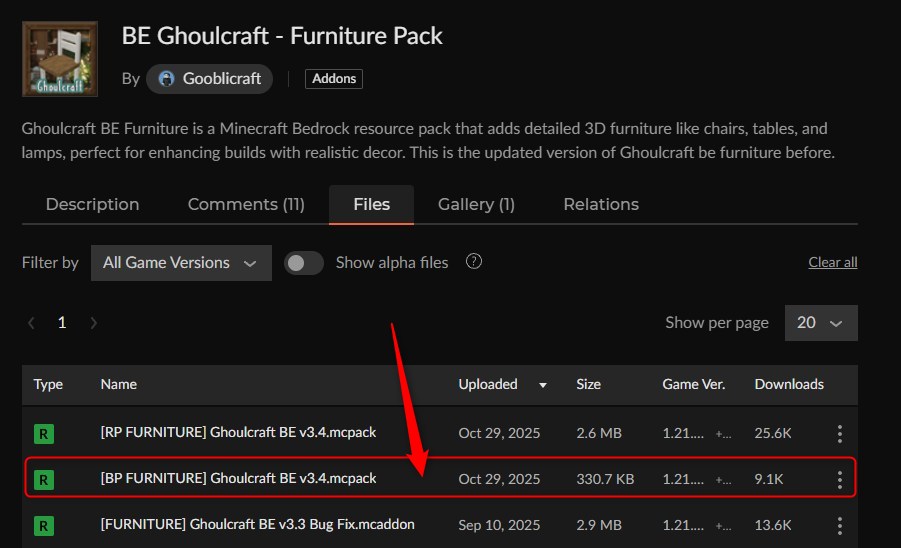Go to next page arrow
Viewport: 901px width, 548px height.
pyautogui.click(x=93, y=323)
